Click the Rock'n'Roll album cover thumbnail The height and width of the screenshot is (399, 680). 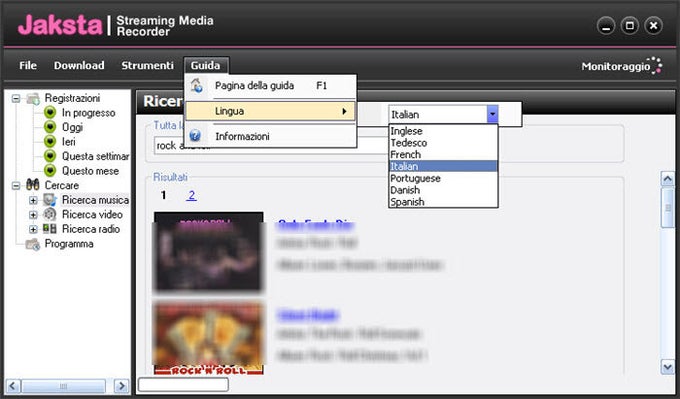209,338
